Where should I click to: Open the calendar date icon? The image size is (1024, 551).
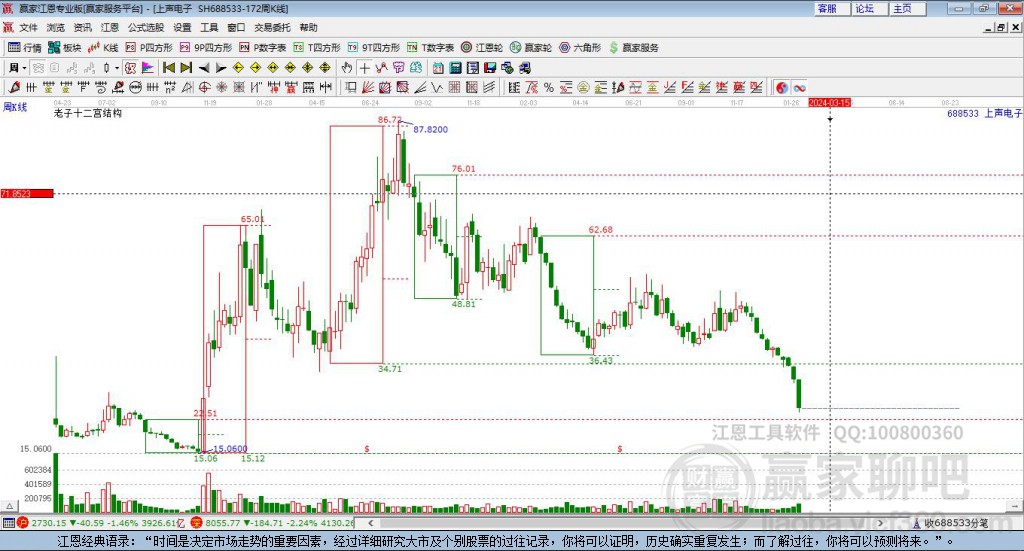(x=438, y=68)
